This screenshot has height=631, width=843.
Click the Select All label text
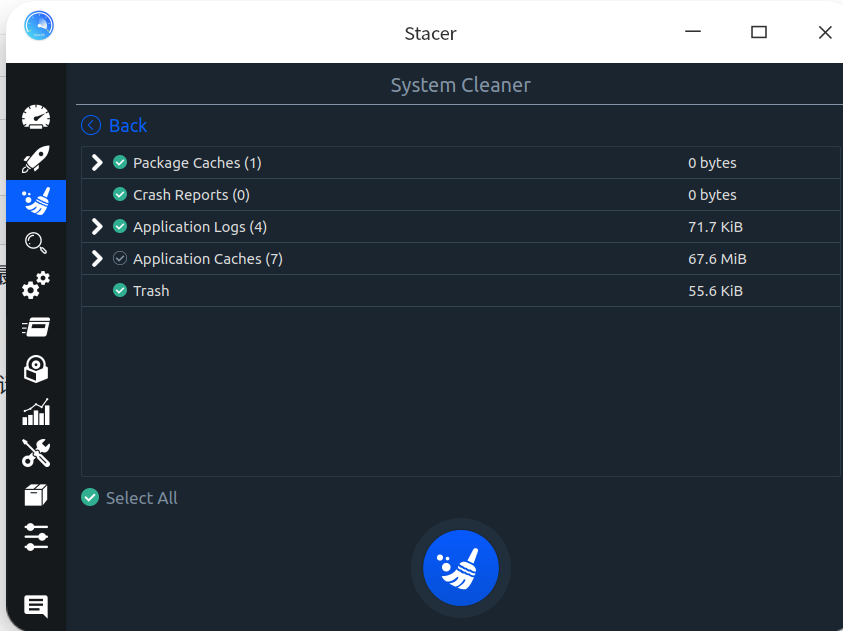141,498
